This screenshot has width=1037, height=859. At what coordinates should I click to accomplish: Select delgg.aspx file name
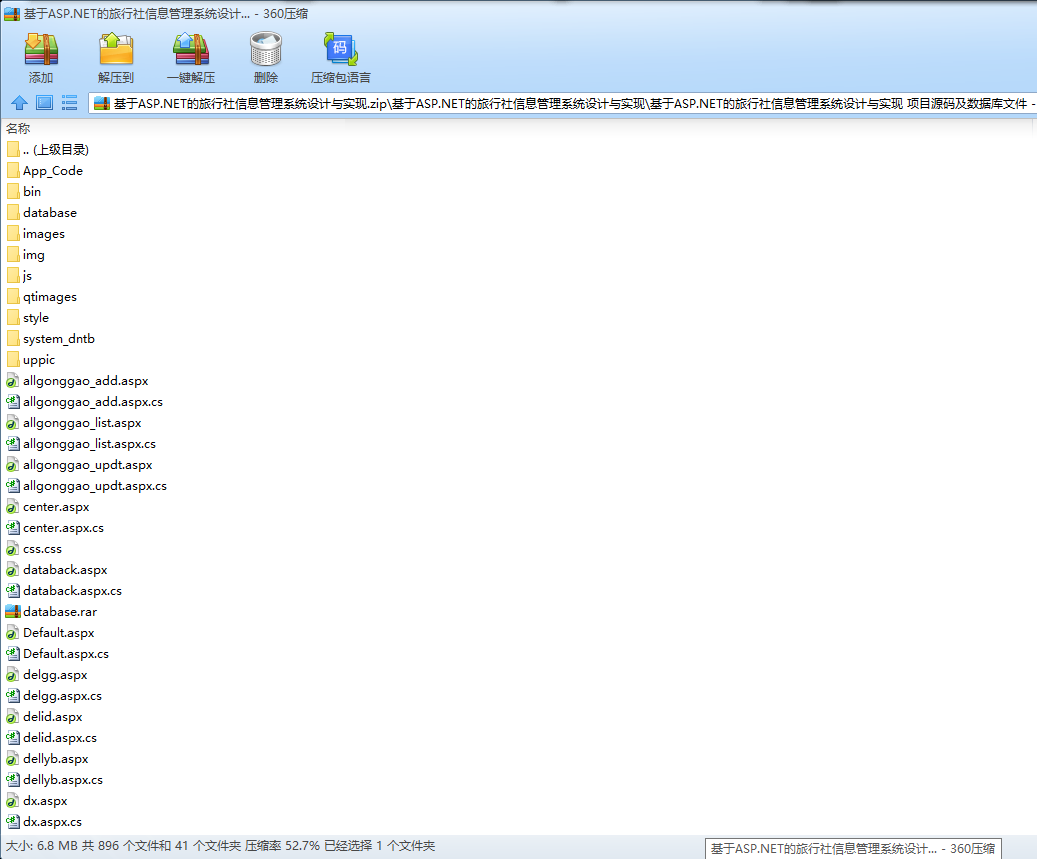click(x=55, y=675)
